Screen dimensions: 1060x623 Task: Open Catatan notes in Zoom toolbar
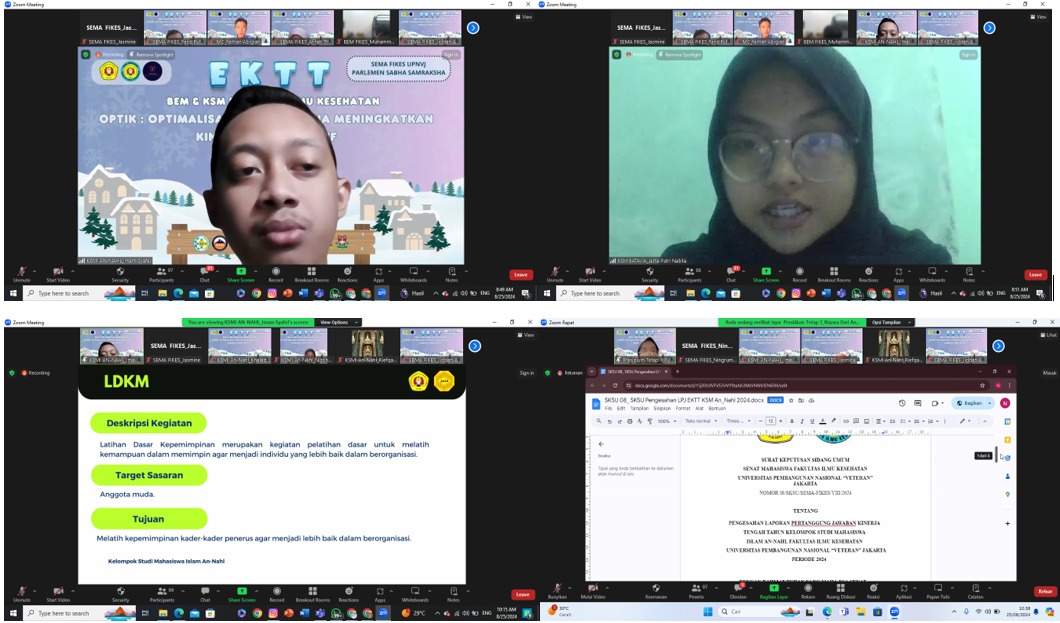[976, 589]
